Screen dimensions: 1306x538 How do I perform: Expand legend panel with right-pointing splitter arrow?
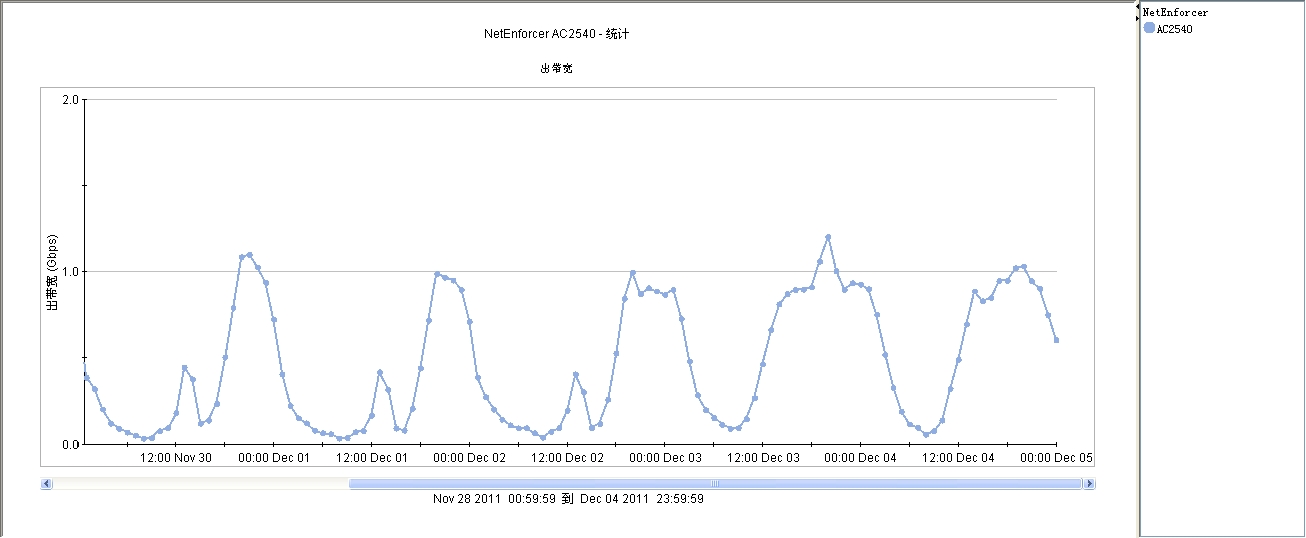1137,18
